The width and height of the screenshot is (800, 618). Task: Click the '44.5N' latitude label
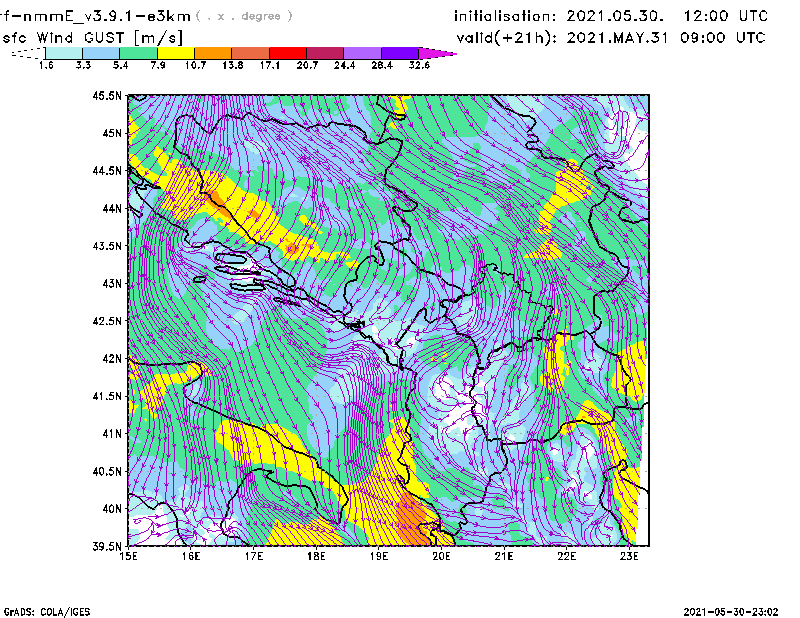[x=107, y=170]
